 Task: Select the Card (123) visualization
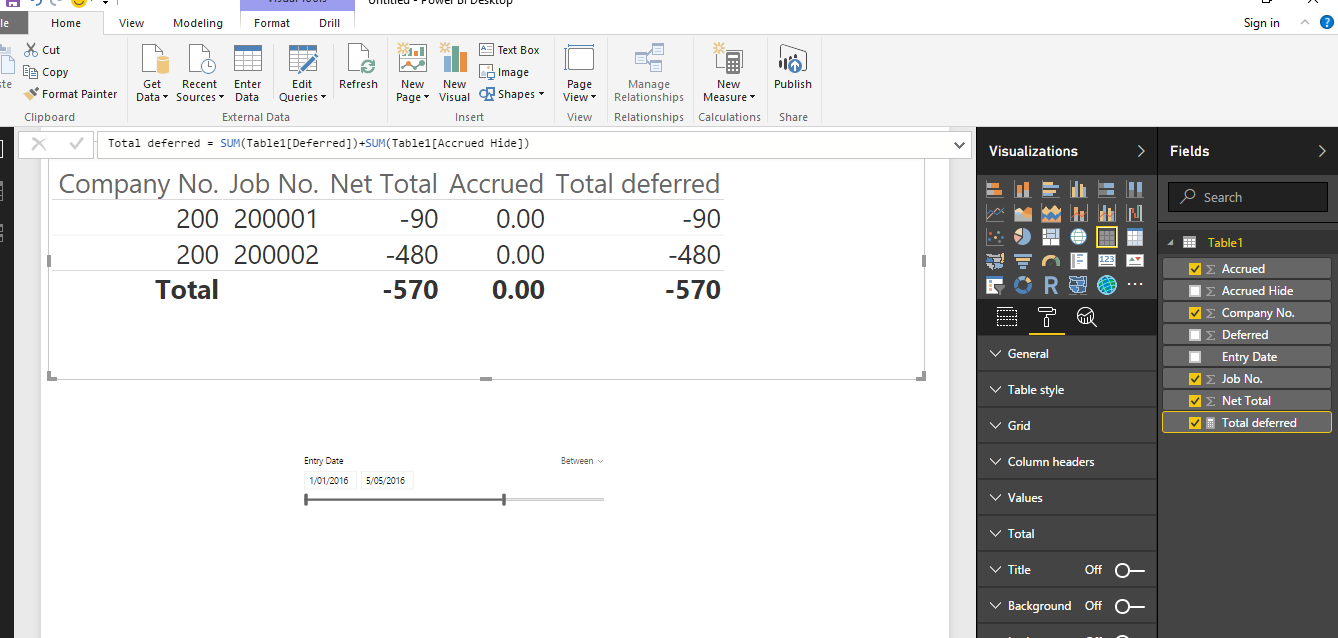pyautogui.click(x=1107, y=261)
